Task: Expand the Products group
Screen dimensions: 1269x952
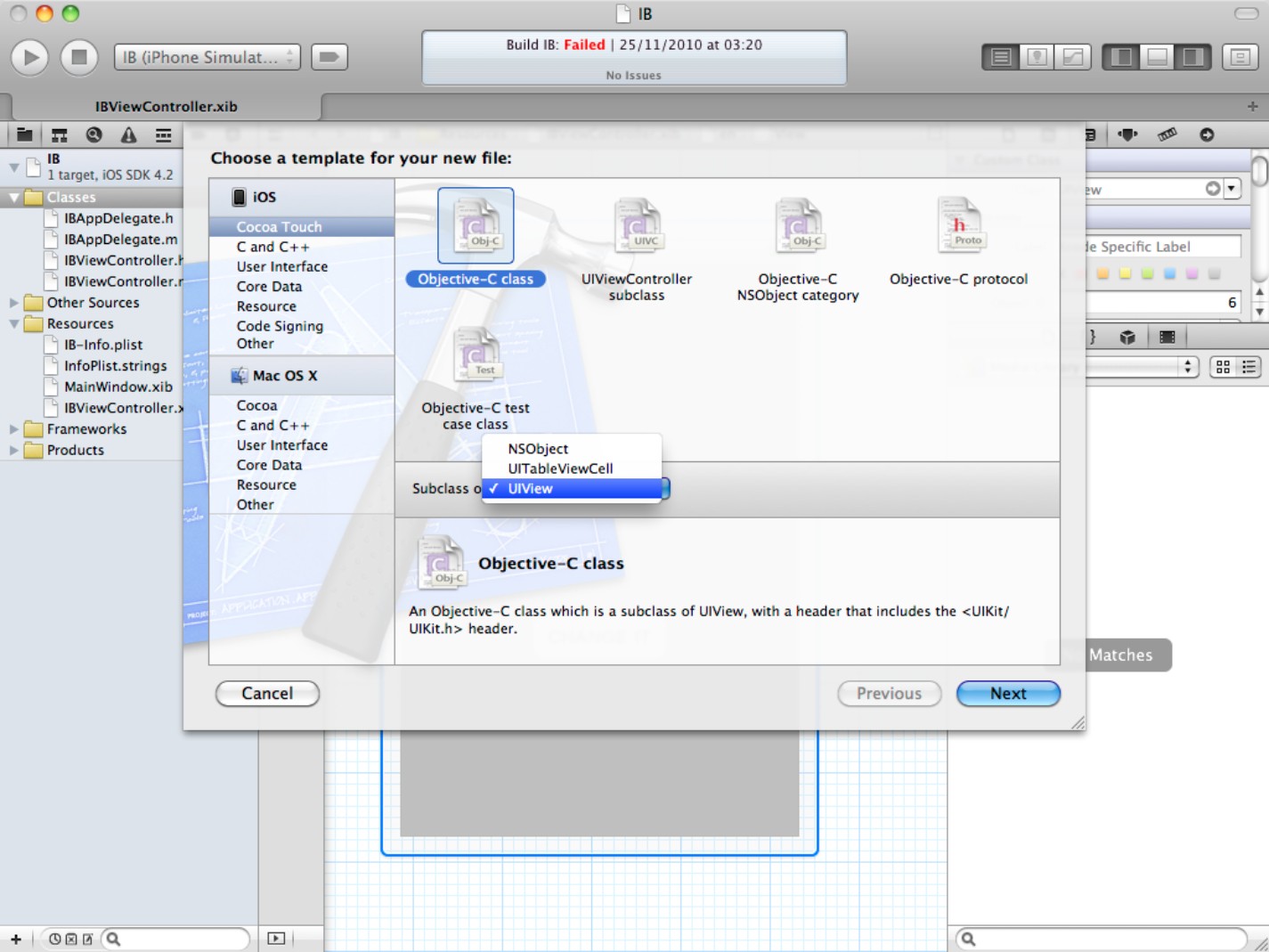Action: pos(13,451)
